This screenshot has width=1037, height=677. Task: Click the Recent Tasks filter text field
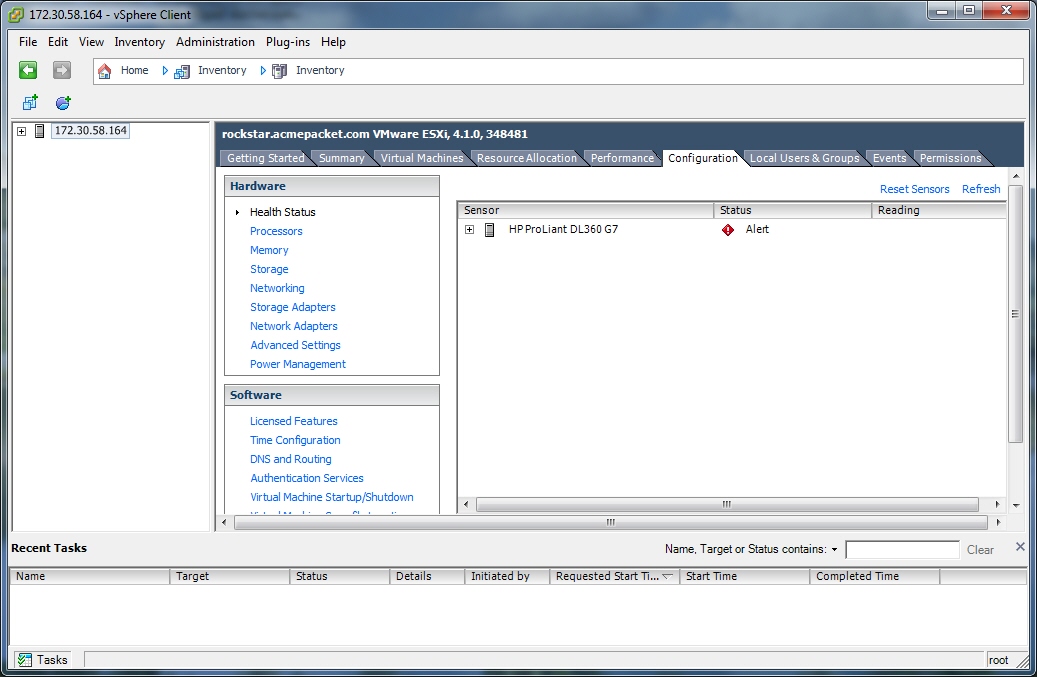tap(902, 549)
